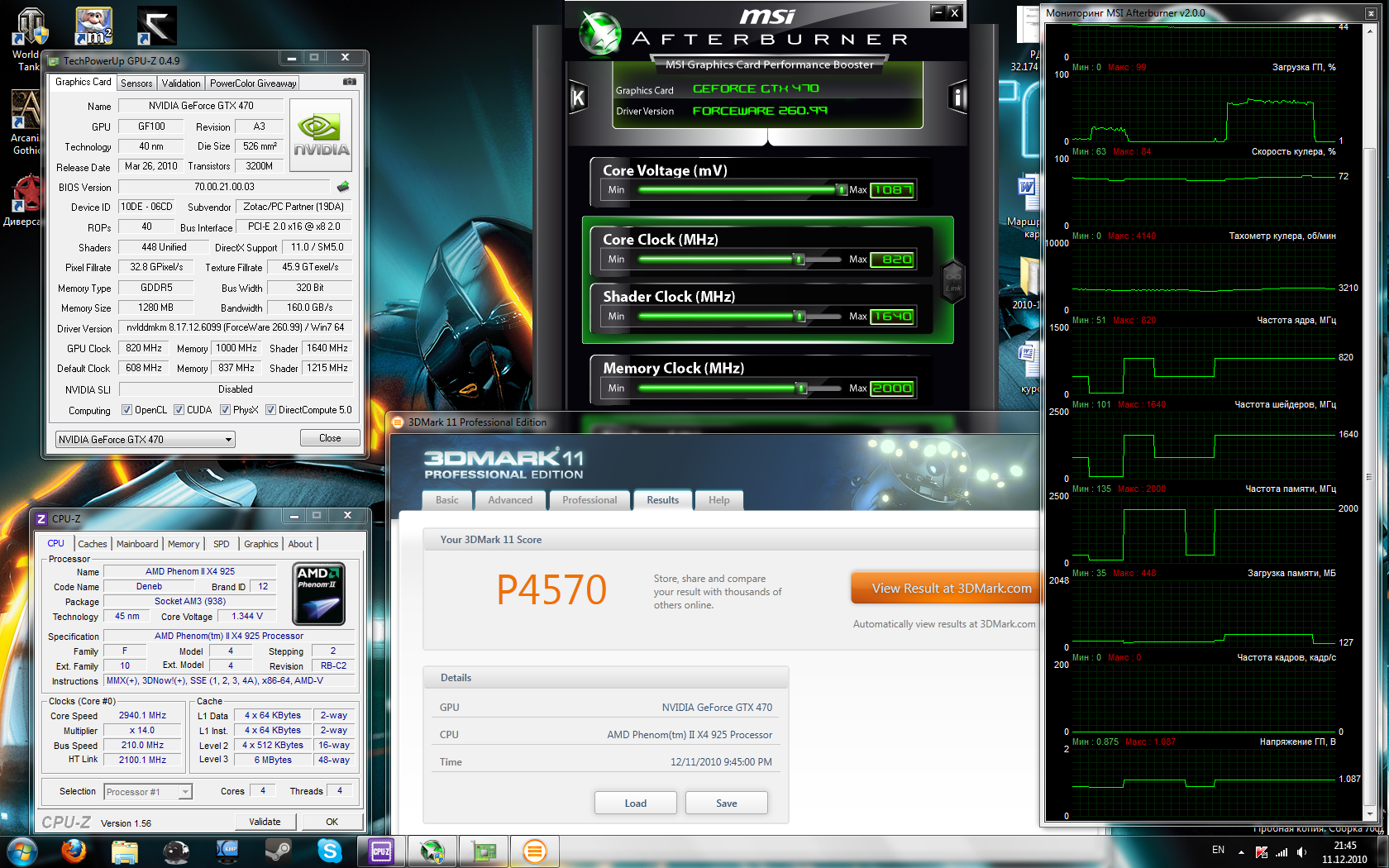Image resolution: width=1389 pixels, height=868 pixels.
Task: Open the Afterburner information i button
Action: (x=957, y=98)
